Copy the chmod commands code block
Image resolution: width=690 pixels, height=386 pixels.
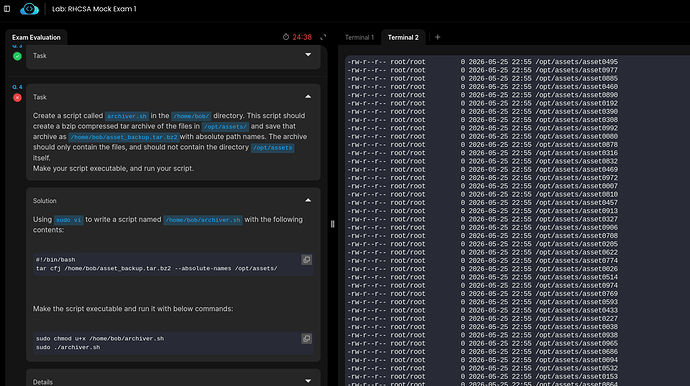[x=307, y=338]
